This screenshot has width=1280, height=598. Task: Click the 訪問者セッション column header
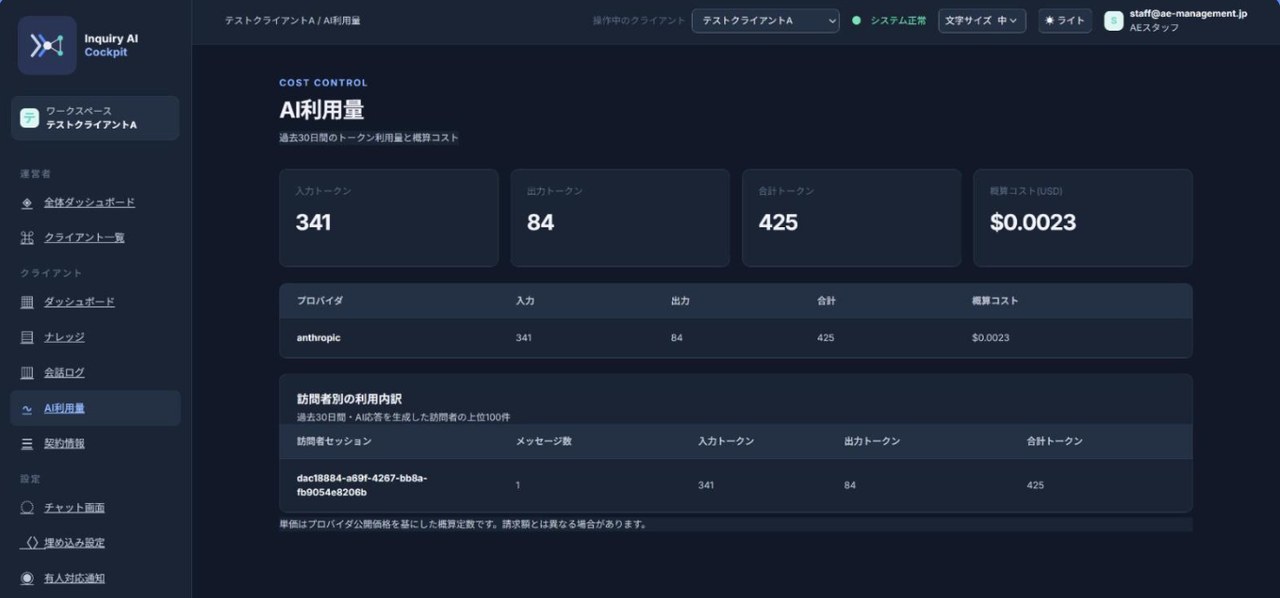pos(334,441)
